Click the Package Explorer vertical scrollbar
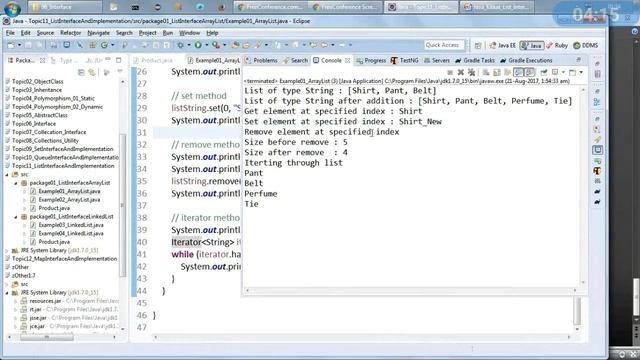This screenshot has width=640, height=360. pyautogui.click(x=122, y=204)
